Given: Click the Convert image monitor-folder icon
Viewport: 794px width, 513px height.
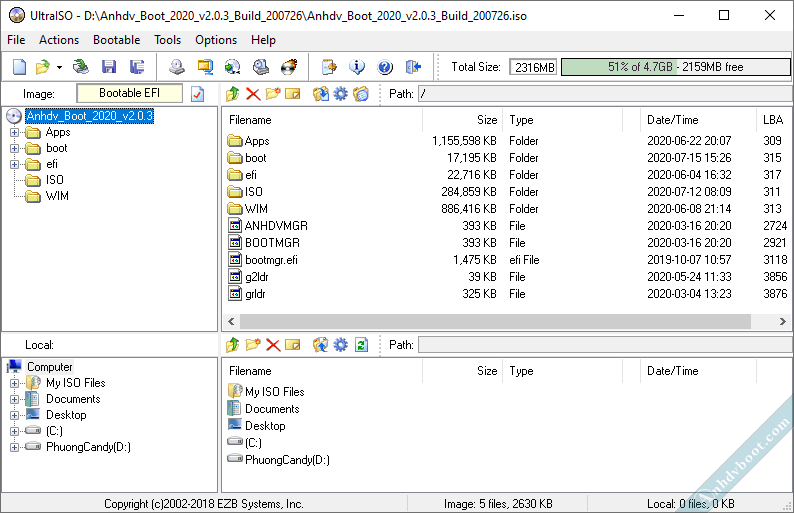Looking at the screenshot, I should pyautogui.click(x=205, y=67).
